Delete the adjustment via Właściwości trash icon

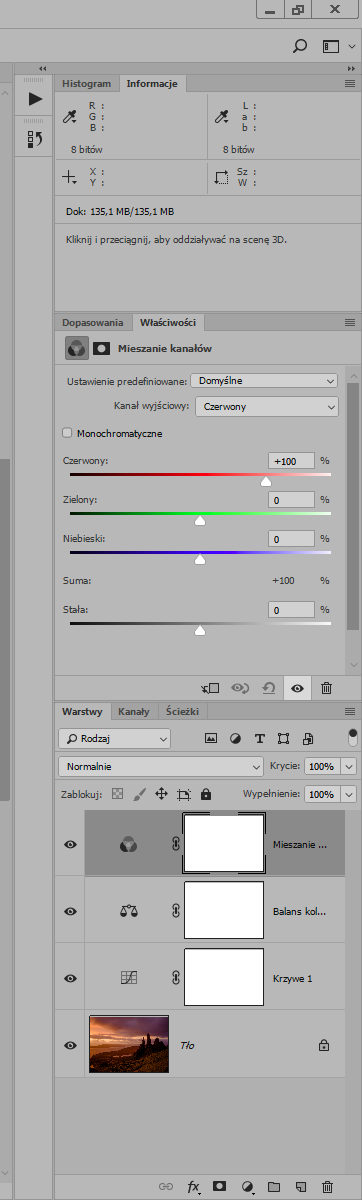point(326,688)
